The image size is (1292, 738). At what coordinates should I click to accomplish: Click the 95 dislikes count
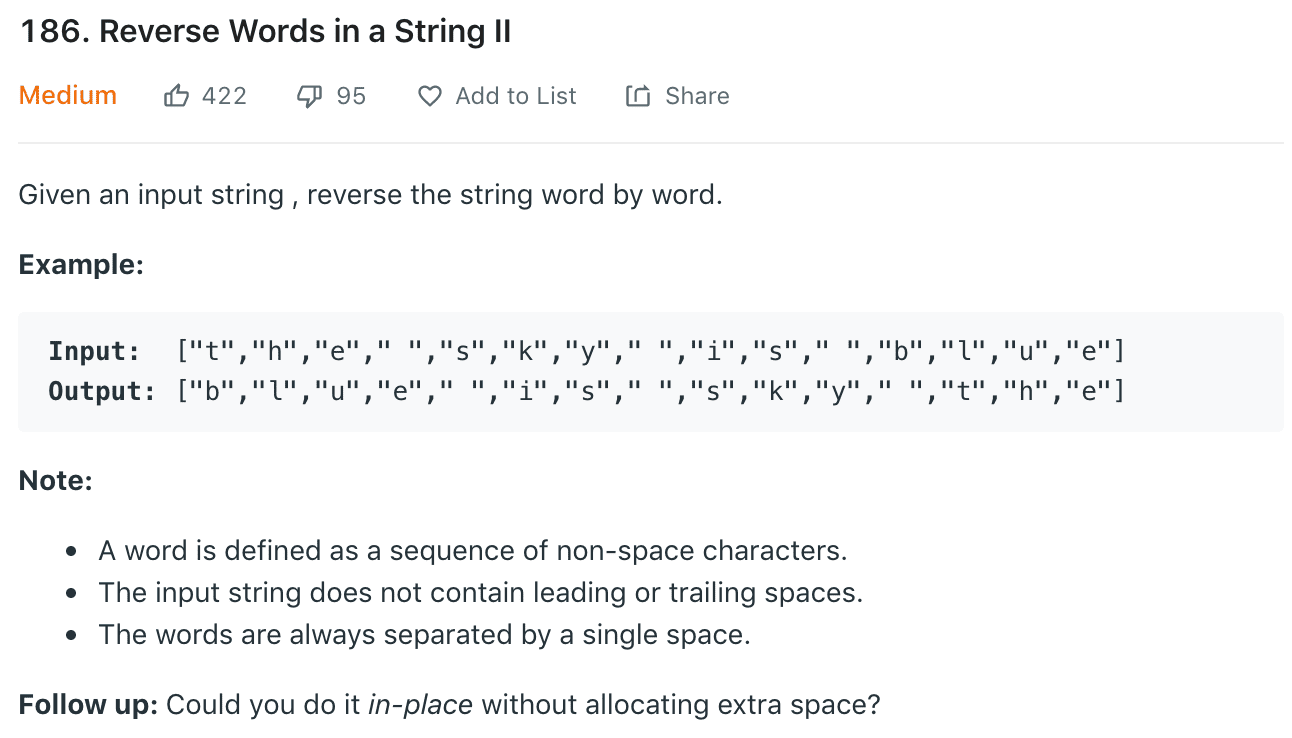pyautogui.click(x=351, y=96)
